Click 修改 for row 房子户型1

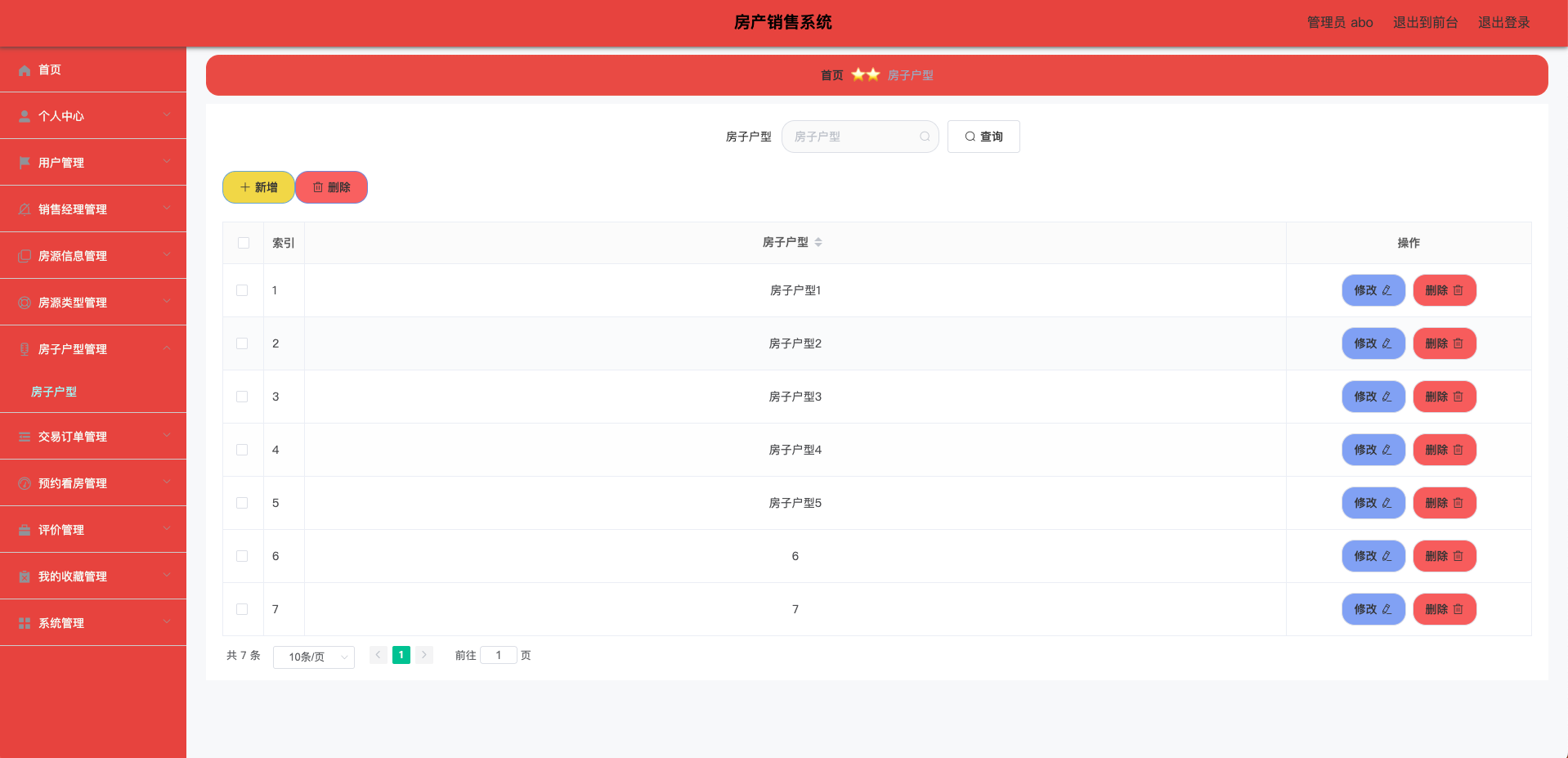click(x=1373, y=290)
